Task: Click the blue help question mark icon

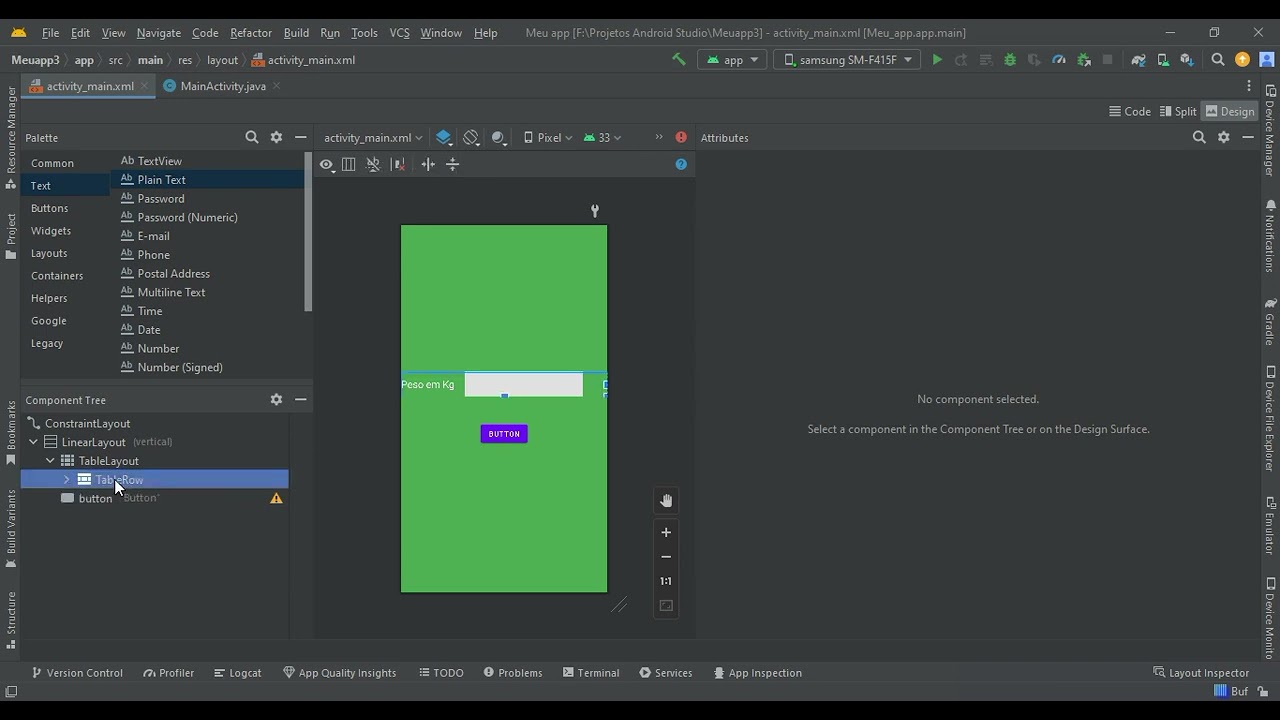Action: pyautogui.click(x=681, y=164)
